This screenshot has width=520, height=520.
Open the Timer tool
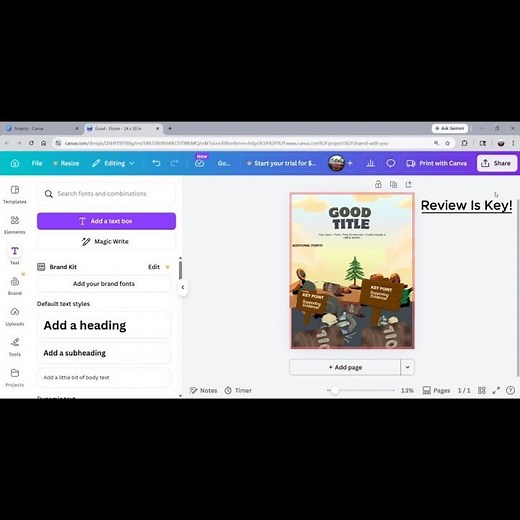click(238, 390)
